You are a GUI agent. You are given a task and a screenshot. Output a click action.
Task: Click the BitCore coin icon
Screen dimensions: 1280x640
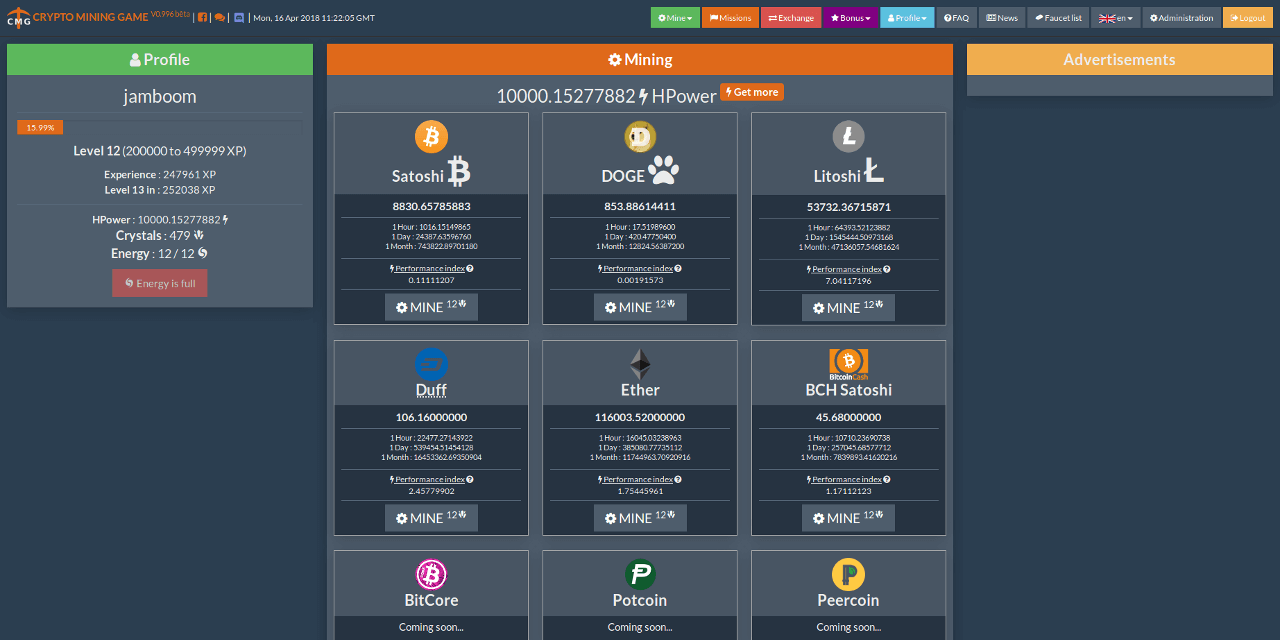431,574
